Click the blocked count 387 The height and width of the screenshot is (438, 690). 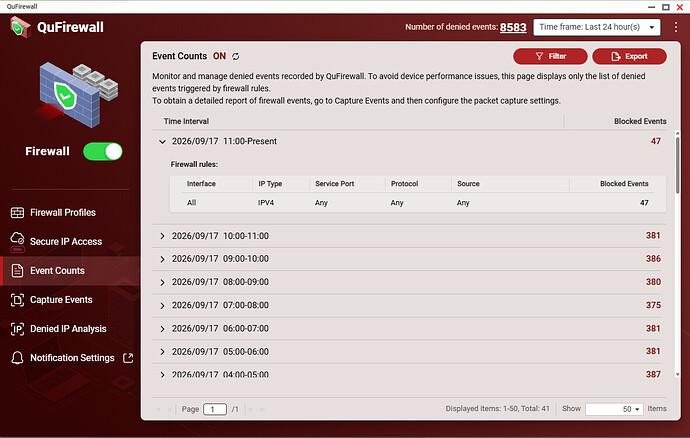[653, 375]
